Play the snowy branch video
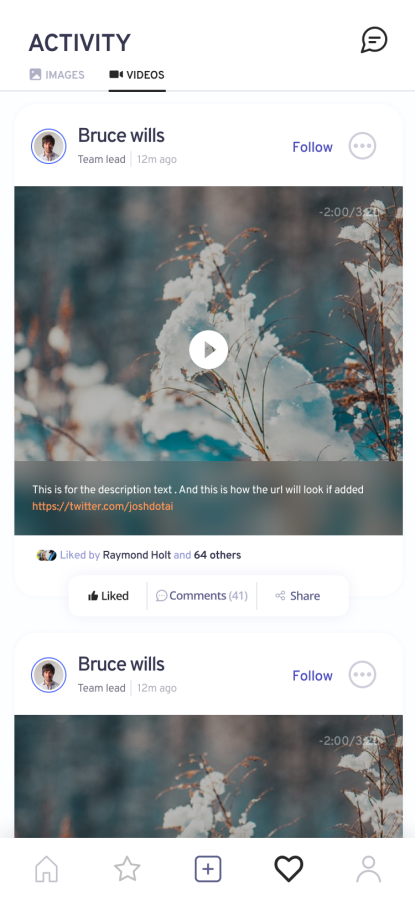This screenshot has height=900, width=415. (208, 350)
